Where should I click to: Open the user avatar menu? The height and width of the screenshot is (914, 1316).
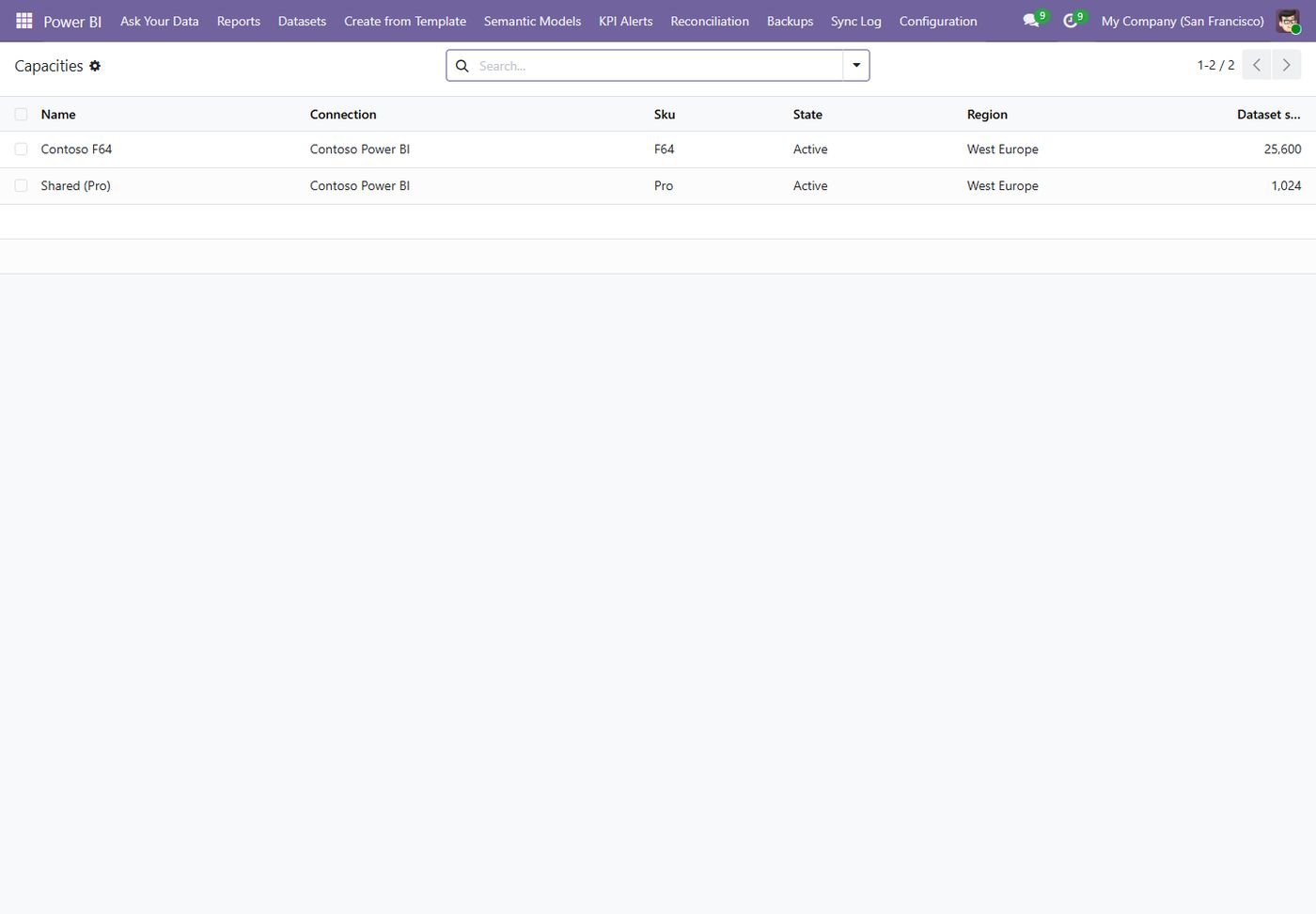click(1288, 21)
